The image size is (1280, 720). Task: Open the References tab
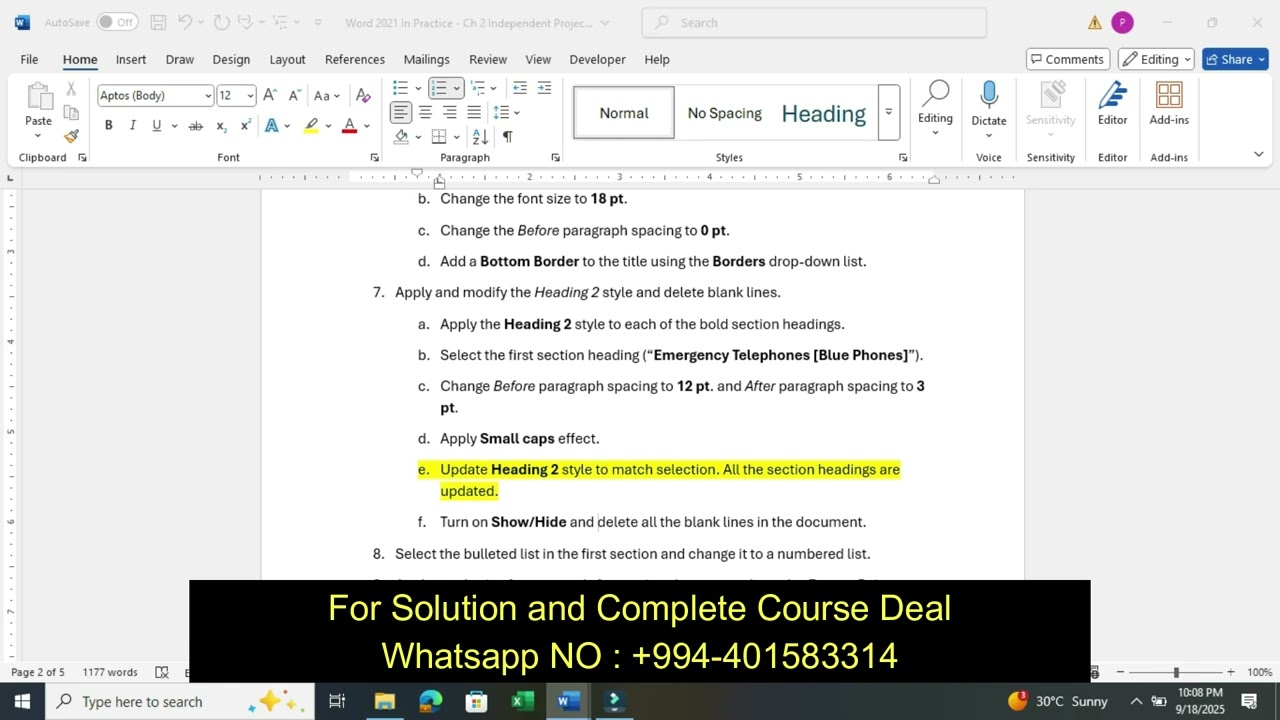[x=354, y=59]
